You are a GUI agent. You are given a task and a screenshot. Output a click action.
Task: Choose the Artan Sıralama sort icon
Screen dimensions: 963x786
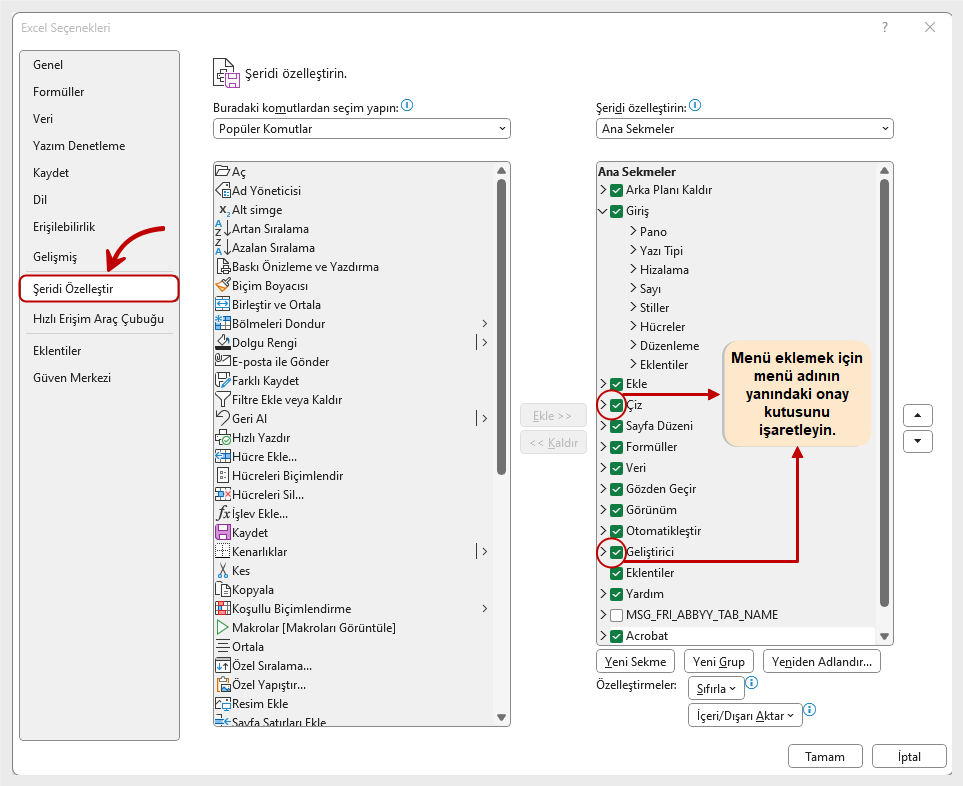222,228
